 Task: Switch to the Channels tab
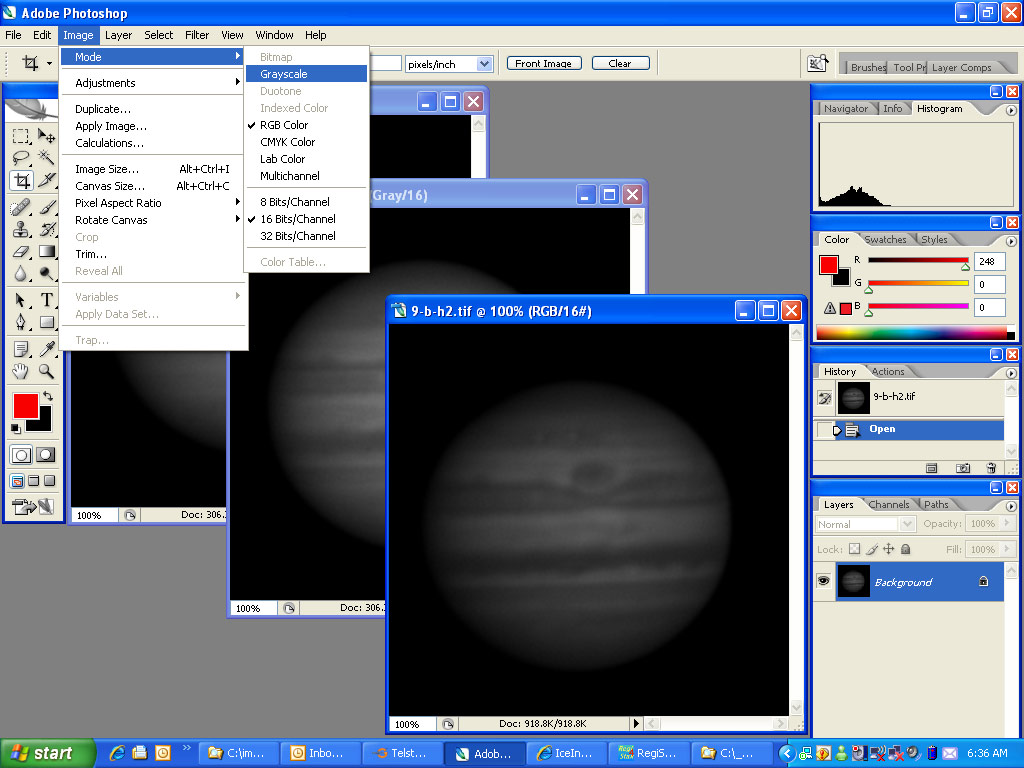click(x=889, y=504)
